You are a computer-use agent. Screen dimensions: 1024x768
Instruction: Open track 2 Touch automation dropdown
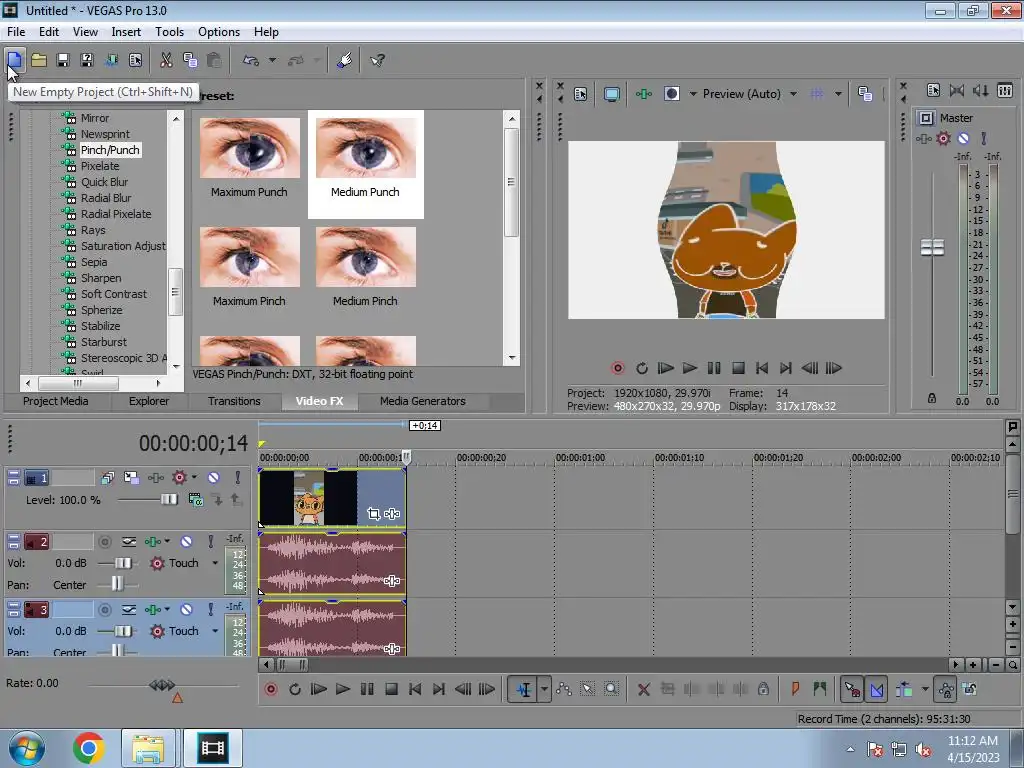pyautogui.click(x=215, y=563)
